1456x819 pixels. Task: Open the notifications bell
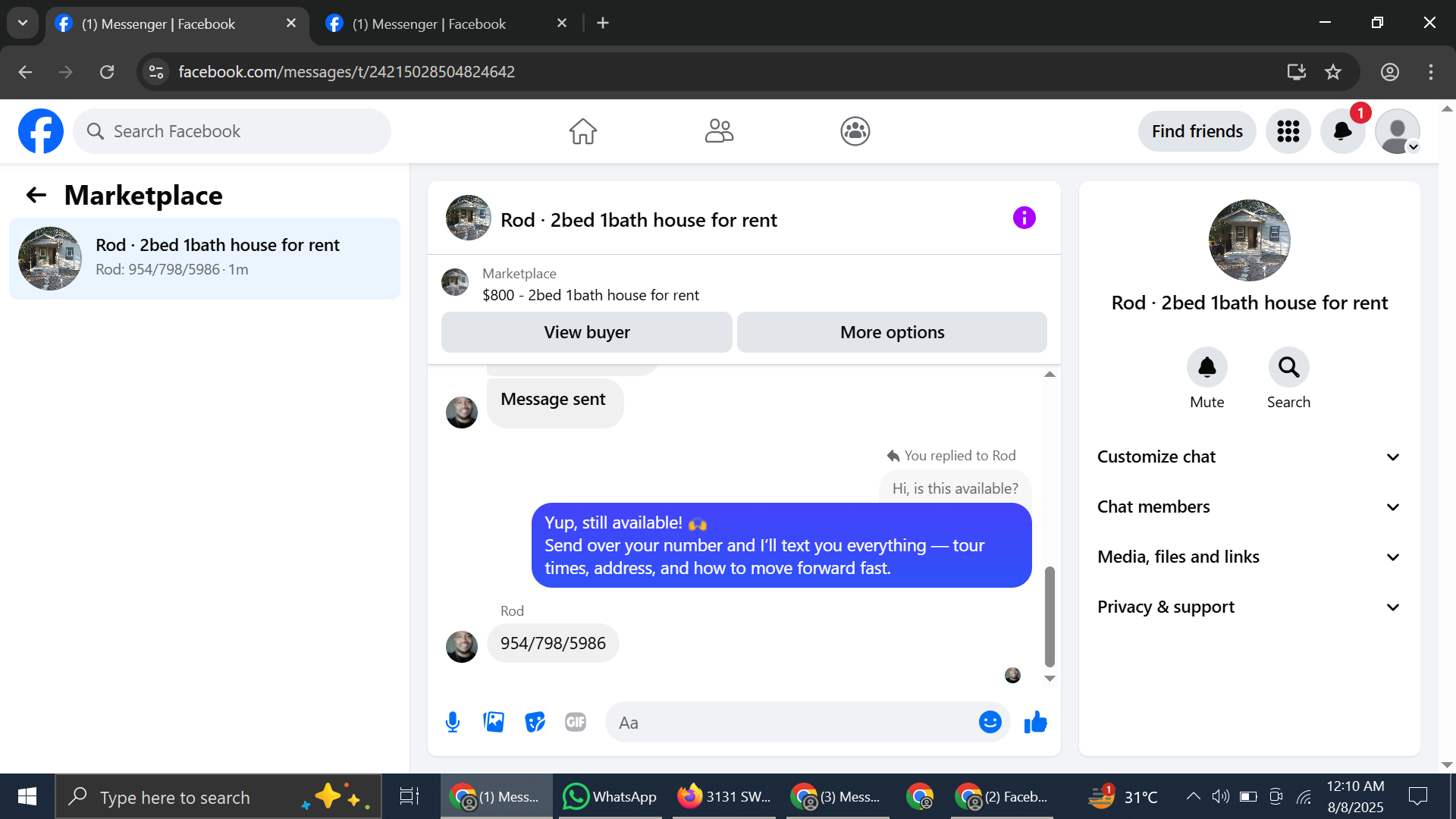click(1342, 131)
